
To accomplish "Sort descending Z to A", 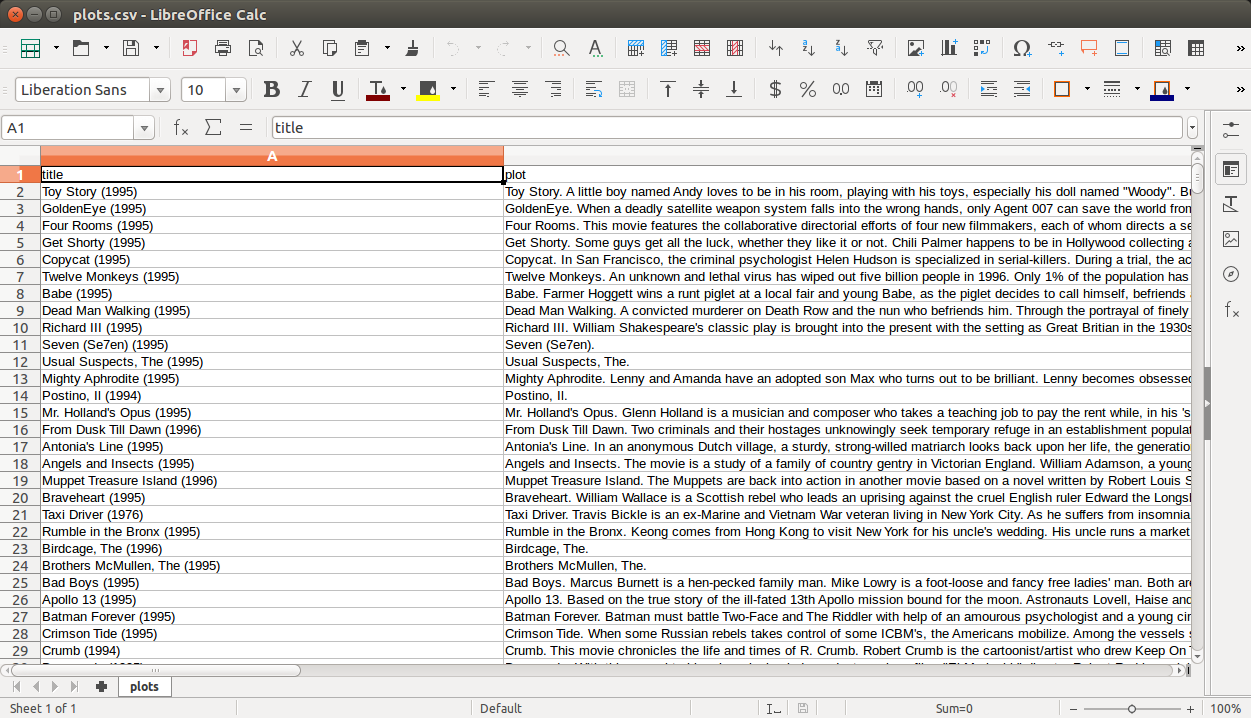I will point(842,48).
